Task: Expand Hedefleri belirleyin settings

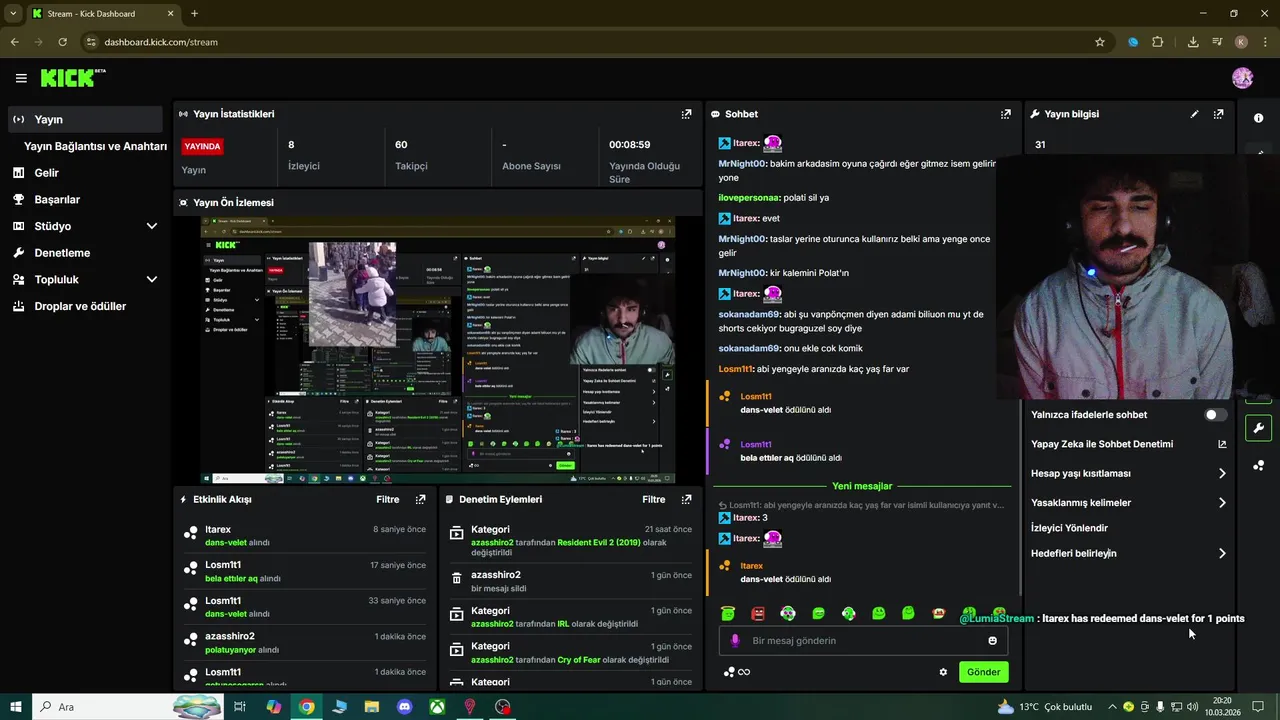Action: tap(1222, 553)
